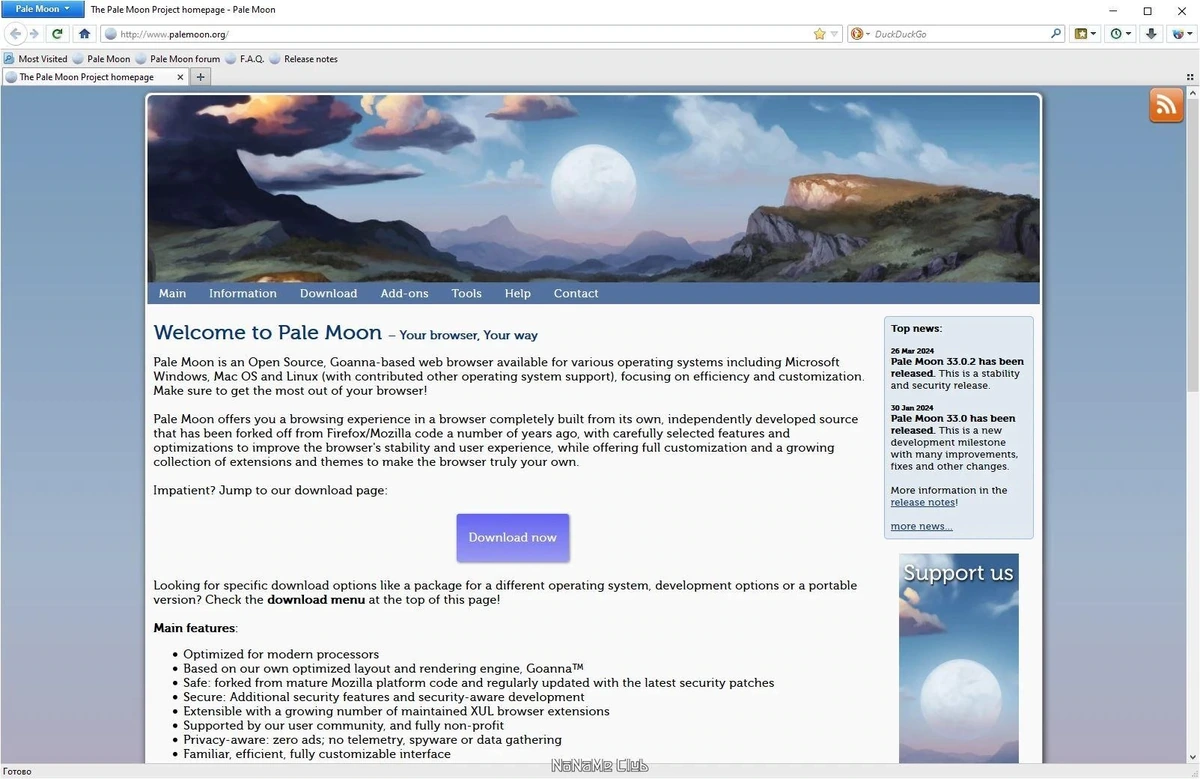Open the Add-ons navigation menu item
This screenshot has height=779, width=1200.
pos(404,293)
